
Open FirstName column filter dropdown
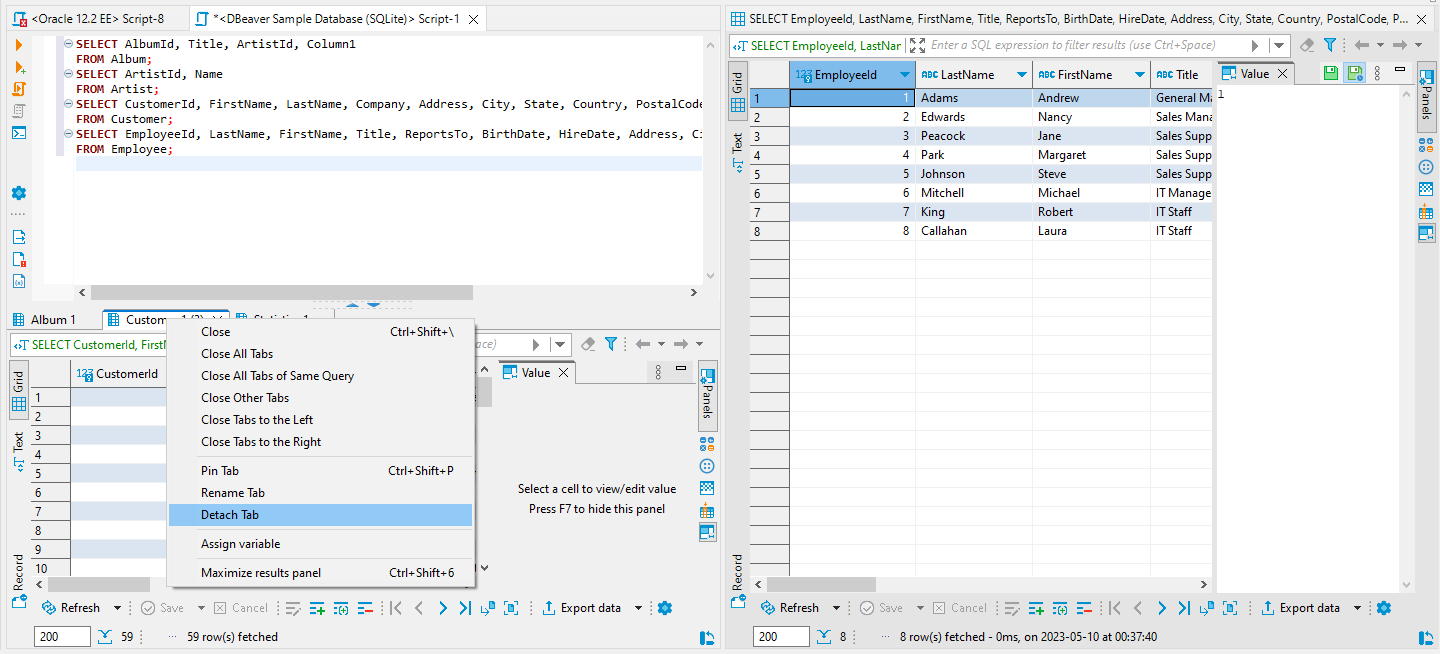(1139, 75)
